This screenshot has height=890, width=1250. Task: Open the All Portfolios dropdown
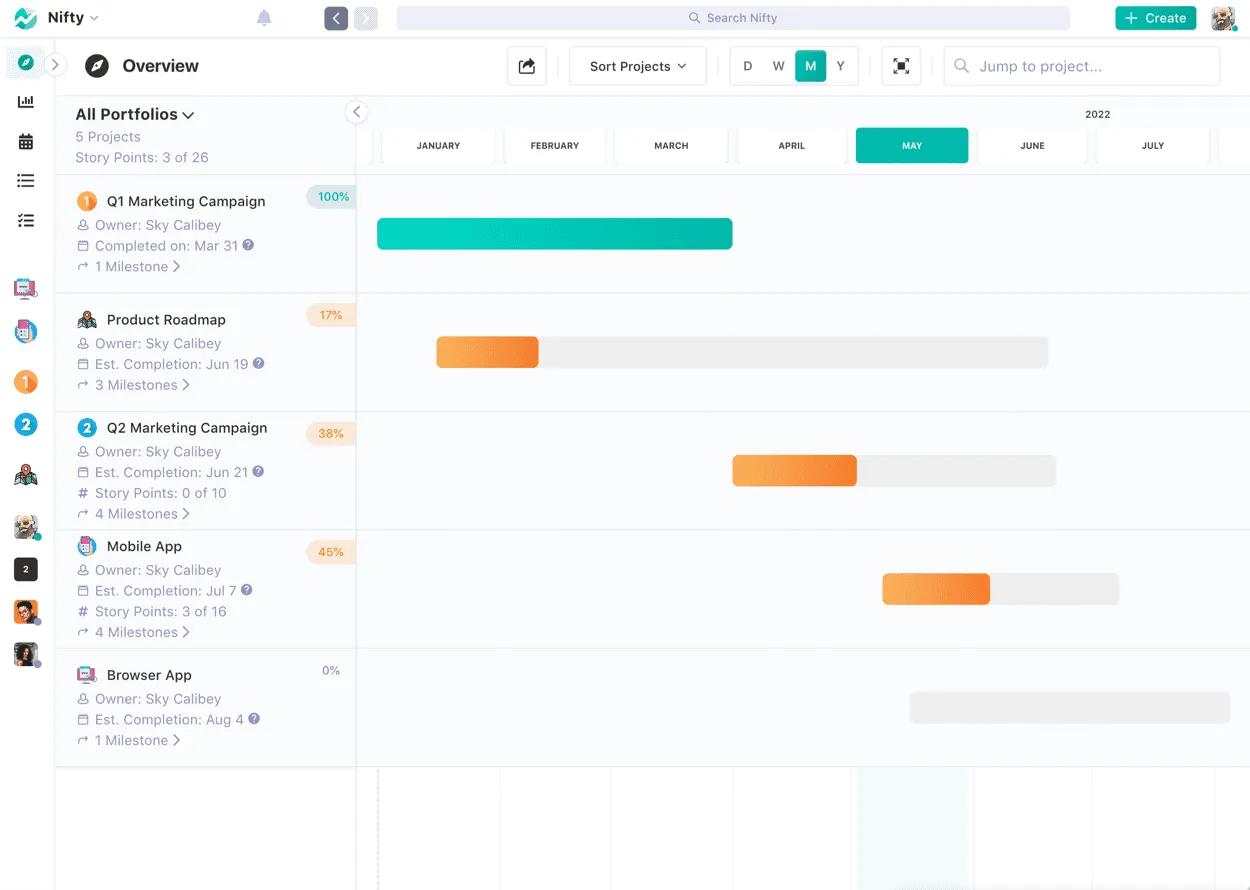(134, 114)
